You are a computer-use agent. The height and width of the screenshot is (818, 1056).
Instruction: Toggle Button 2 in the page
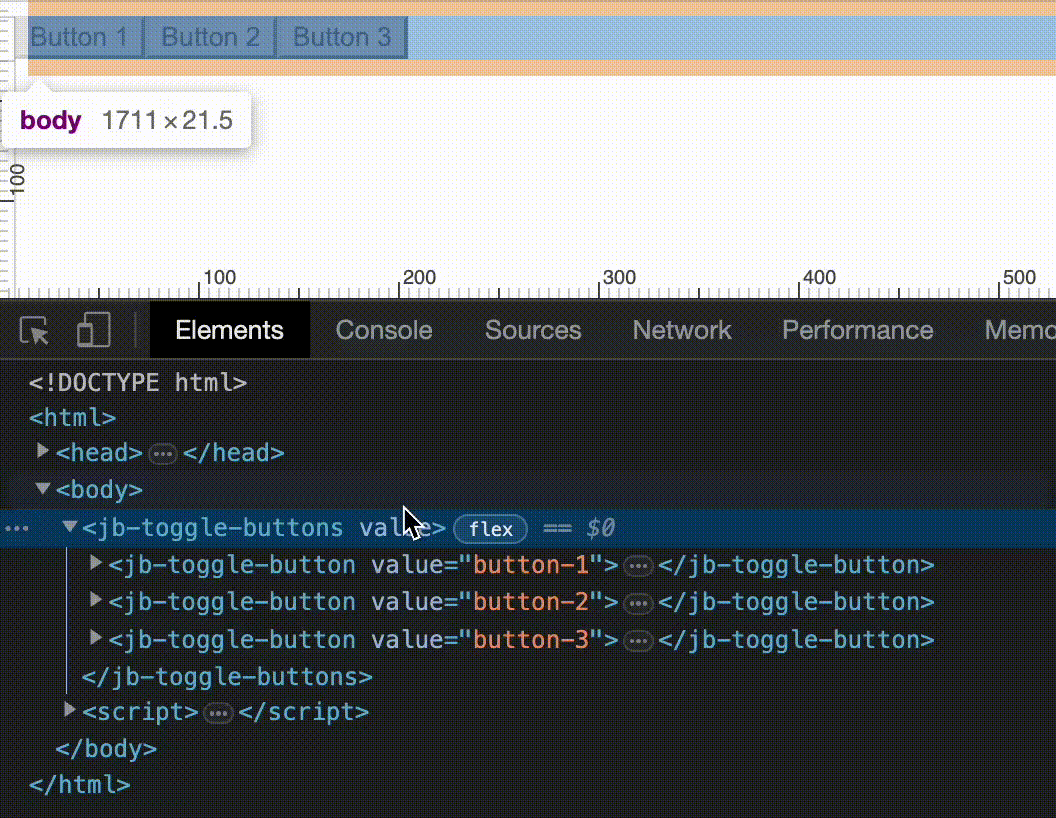point(209,36)
